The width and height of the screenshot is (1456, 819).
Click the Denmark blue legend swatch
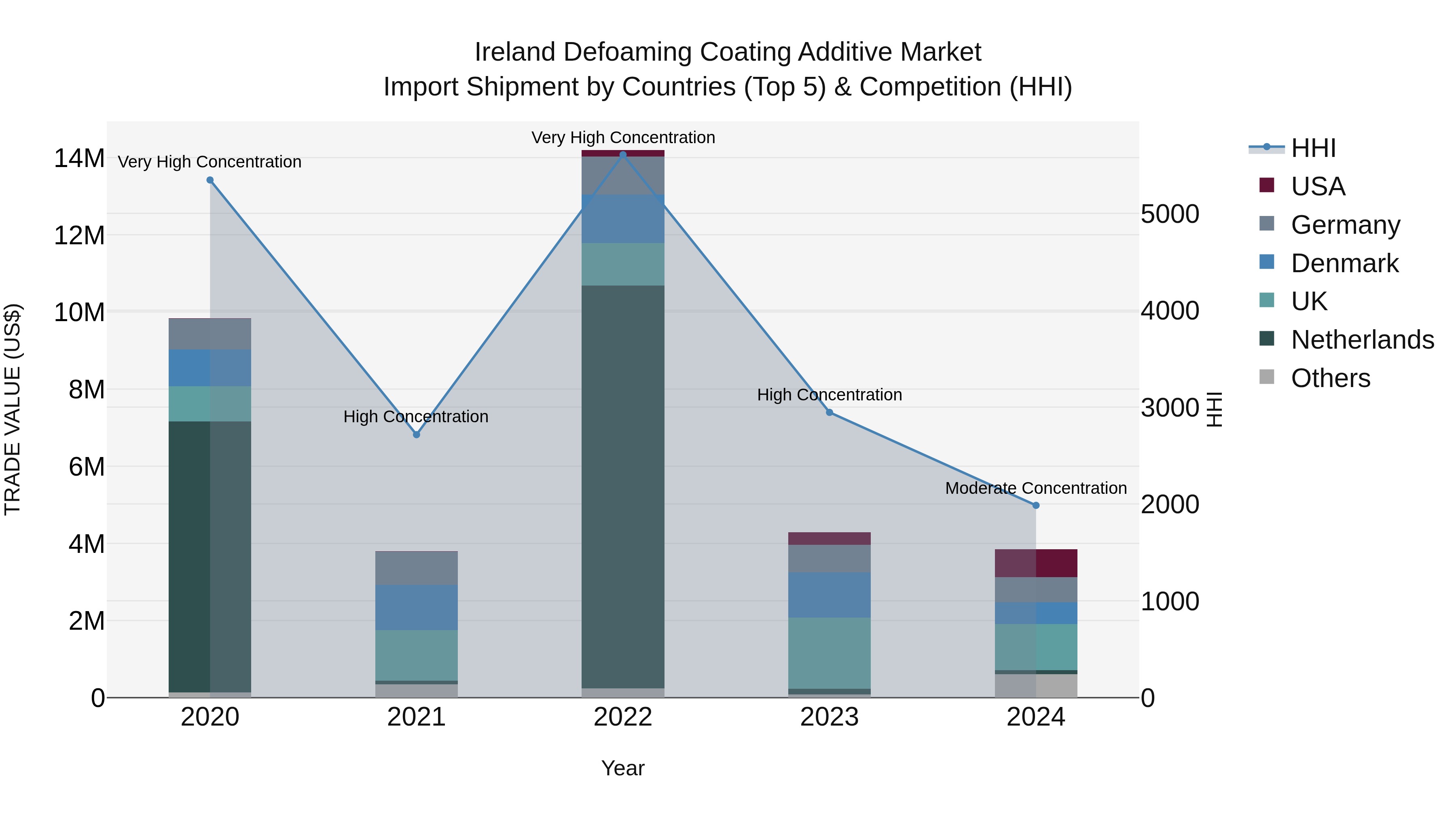(1267, 262)
